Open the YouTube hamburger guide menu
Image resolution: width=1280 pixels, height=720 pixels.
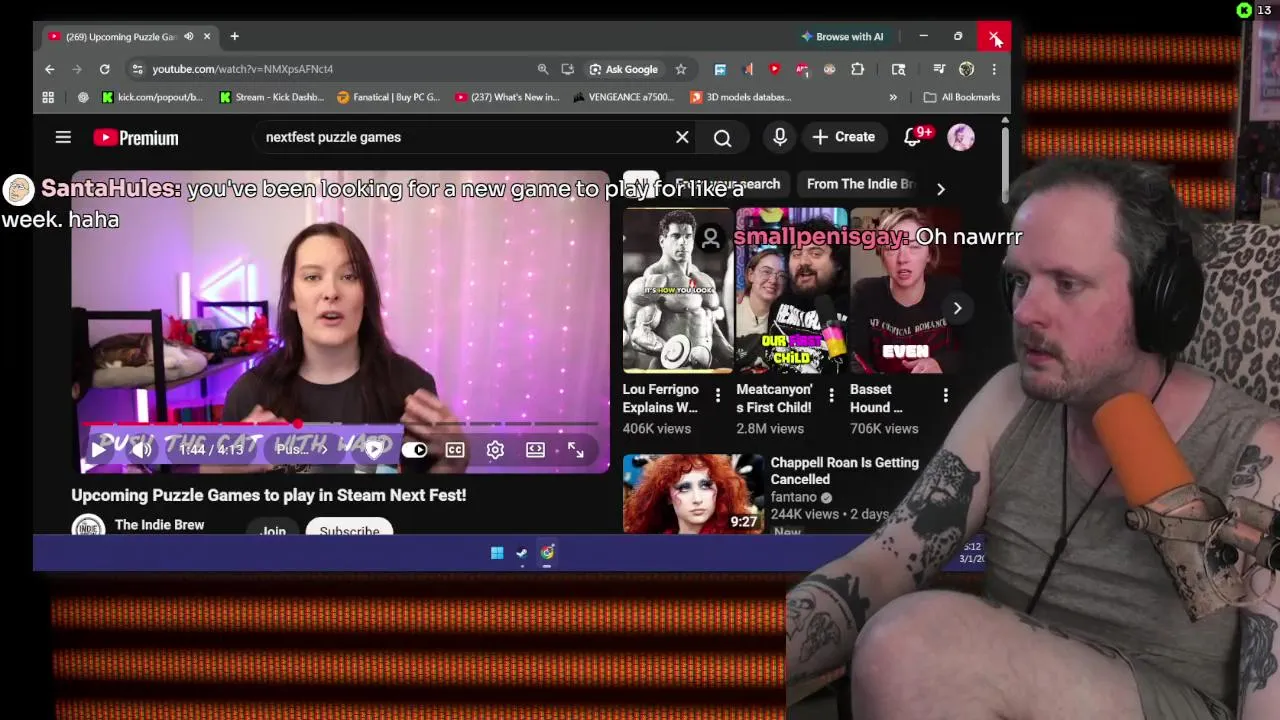click(63, 137)
